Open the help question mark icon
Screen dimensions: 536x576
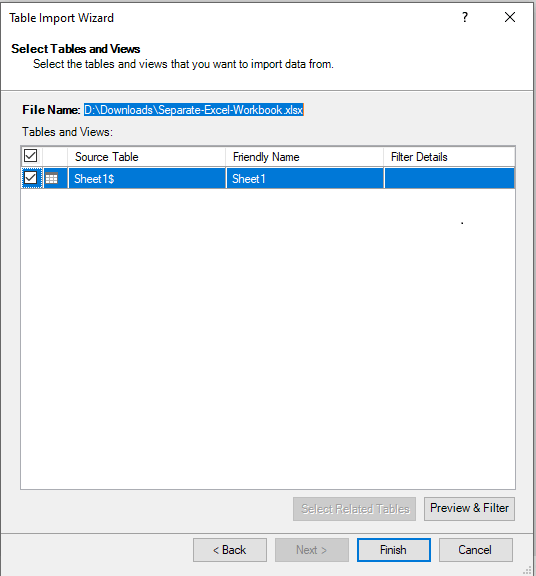465,17
